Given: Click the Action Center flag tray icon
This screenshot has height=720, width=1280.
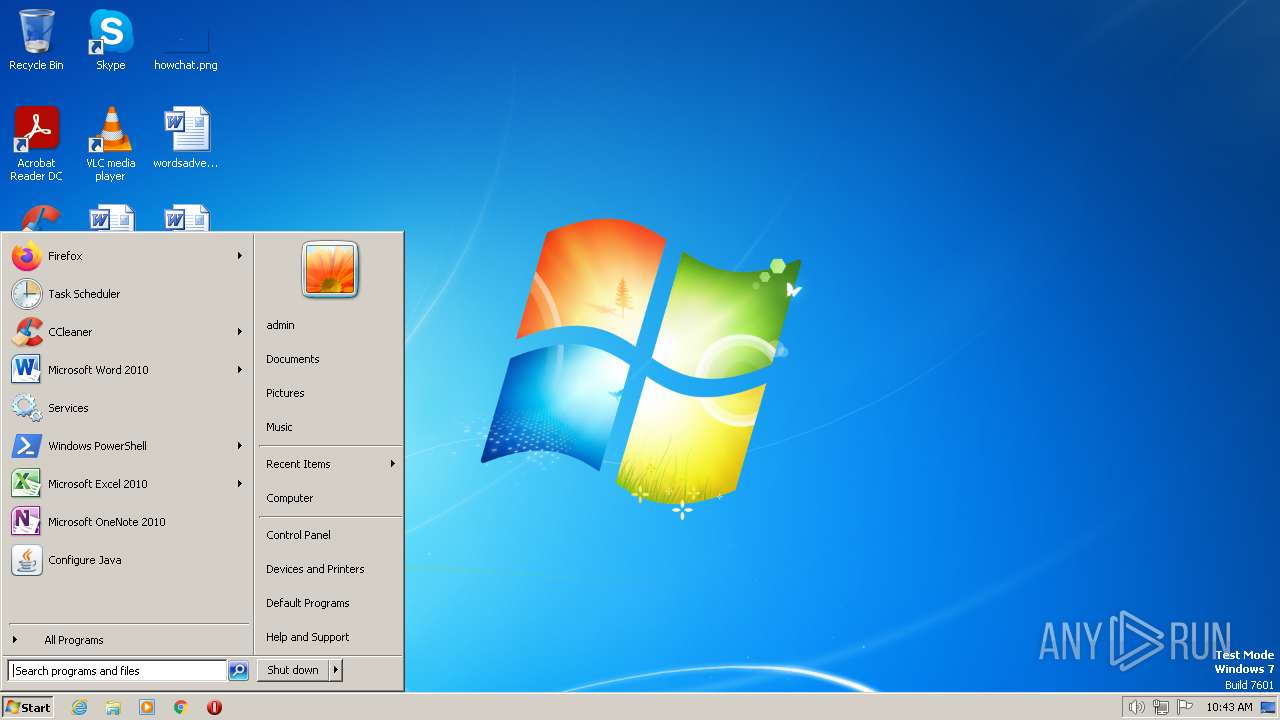Looking at the screenshot, I should (x=1185, y=707).
